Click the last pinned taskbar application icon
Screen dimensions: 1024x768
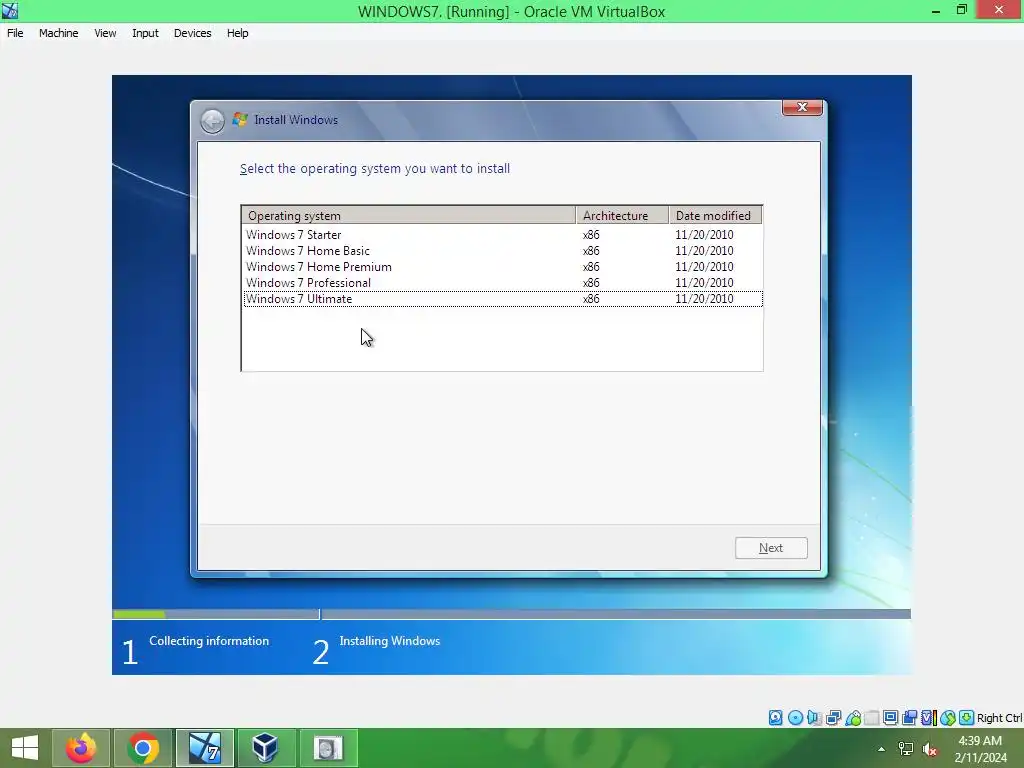point(328,748)
